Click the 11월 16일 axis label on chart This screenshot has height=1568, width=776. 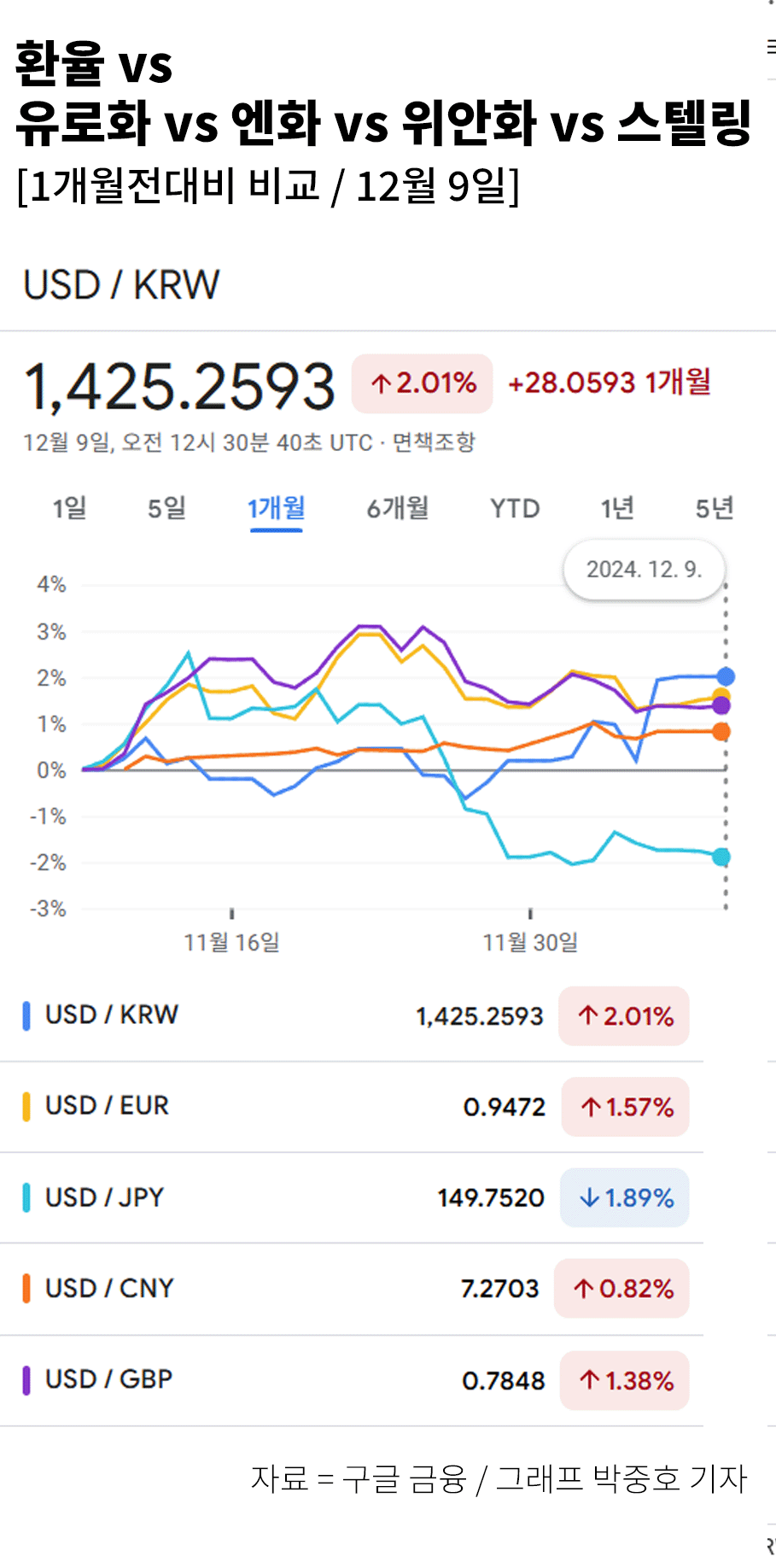click(x=232, y=944)
